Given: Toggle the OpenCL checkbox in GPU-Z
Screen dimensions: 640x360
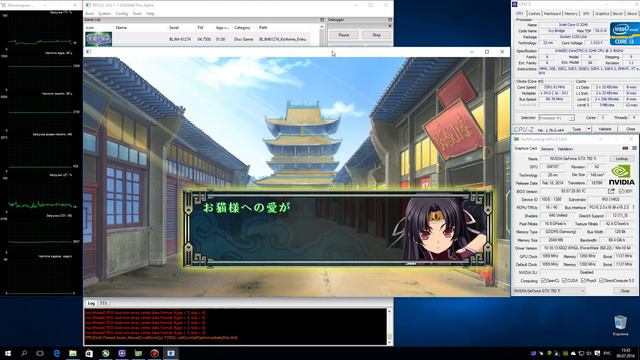Looking at the screenshot, I should tap(543, 280).
